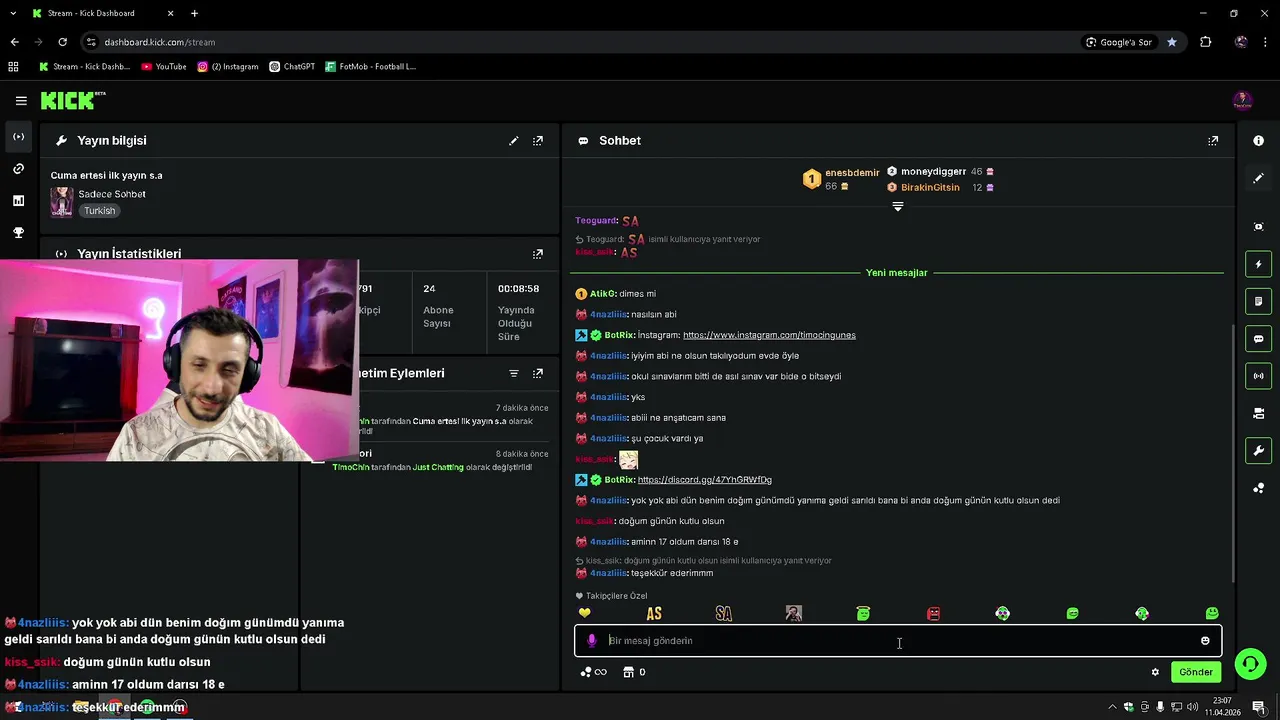Click the info icon in right sidebar
Image resolution: width=1280 pixels, height=720 pixels.
pyautogui.click(x=1259, y=141)
